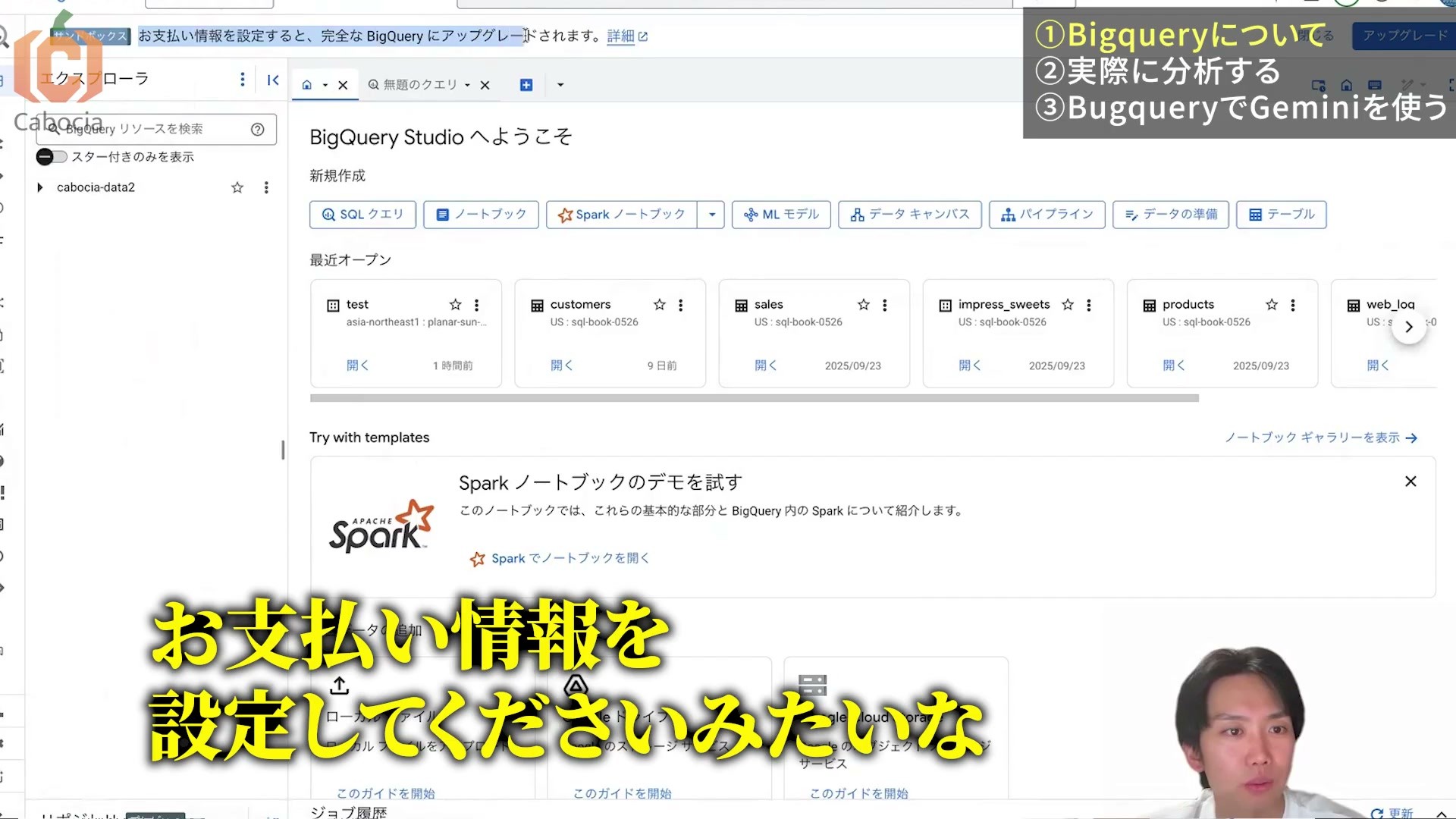Show next recent items with chevron

tap(1409, 328)
